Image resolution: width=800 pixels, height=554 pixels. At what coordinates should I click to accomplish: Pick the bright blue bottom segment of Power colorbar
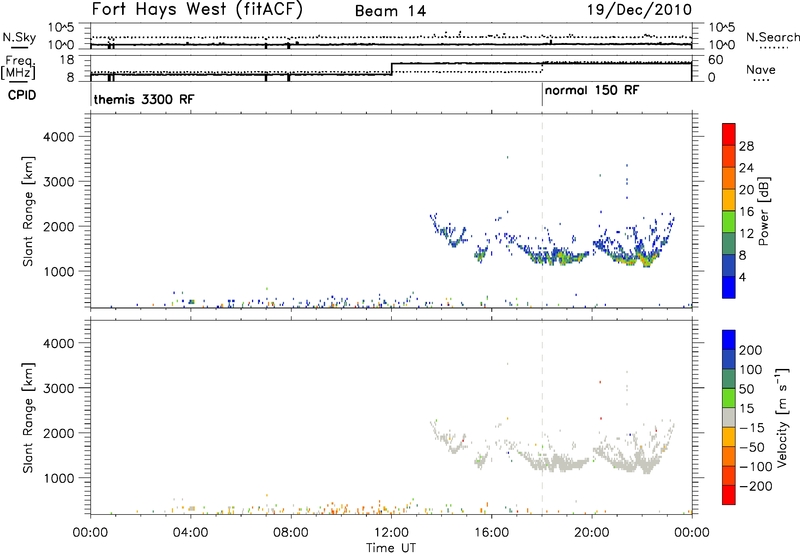point(729,287)
